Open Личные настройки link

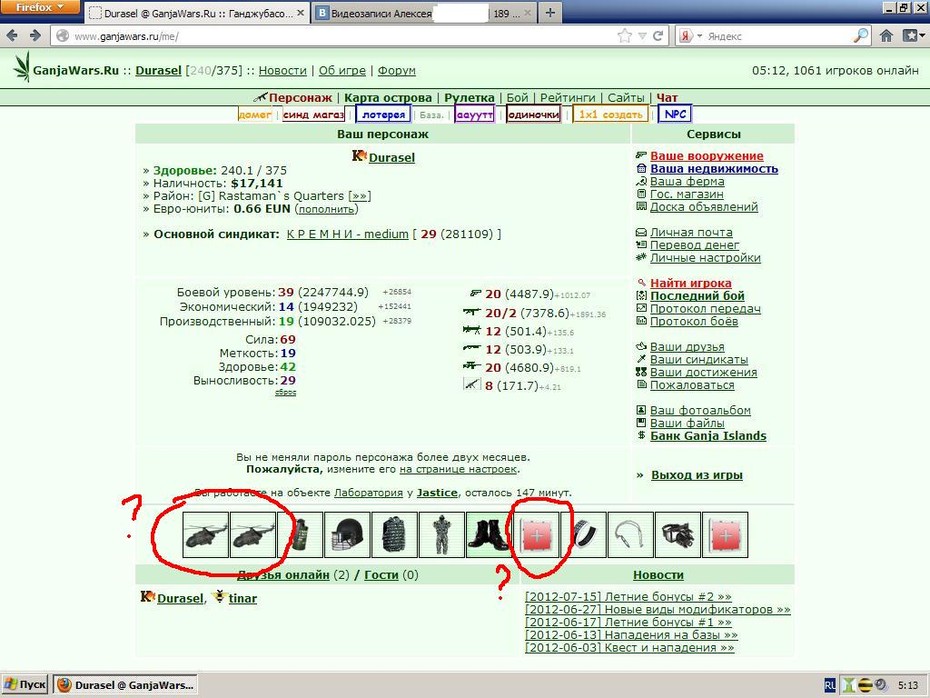(705, 258)
